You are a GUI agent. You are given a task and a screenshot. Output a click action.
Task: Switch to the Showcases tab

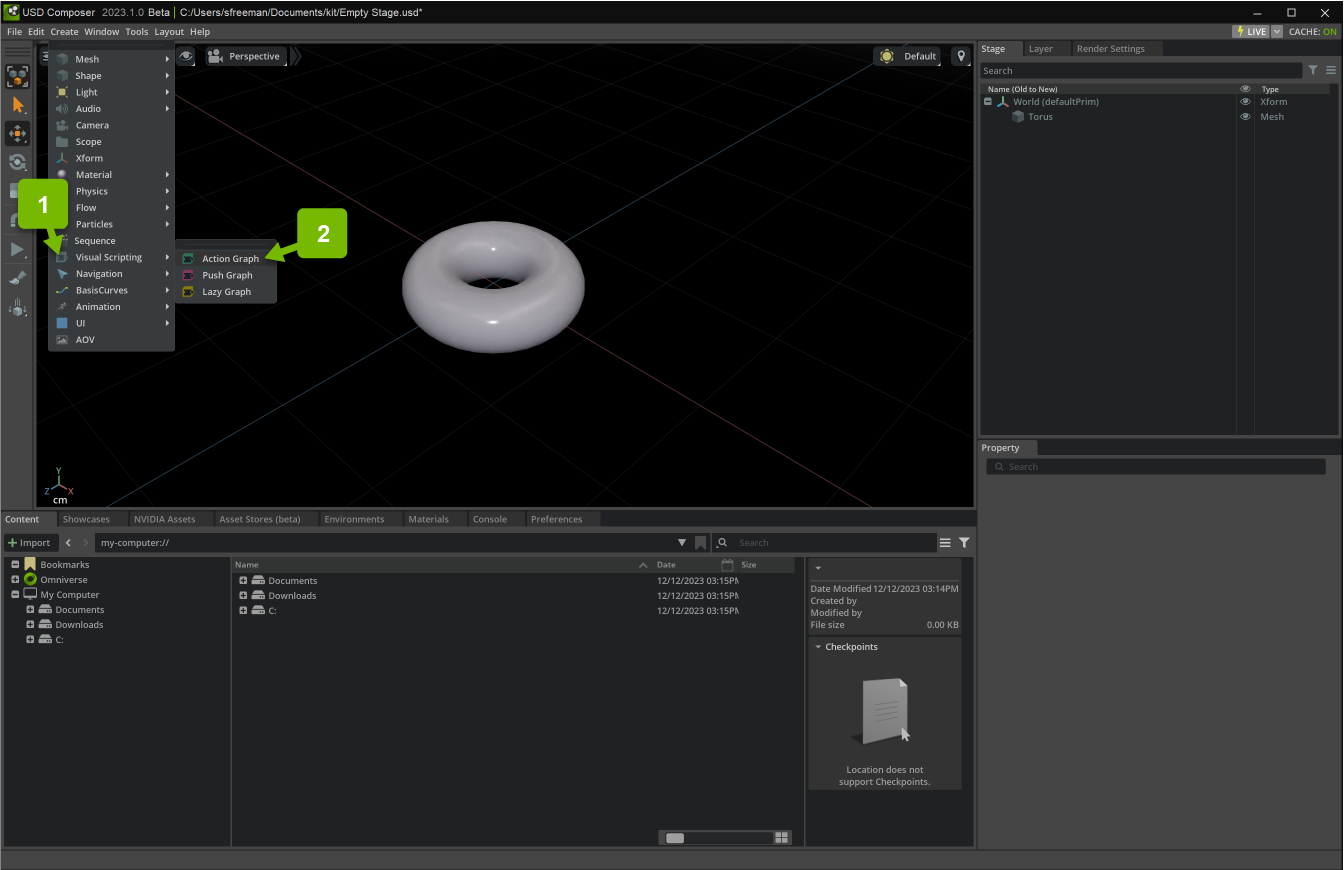[86, 519]
